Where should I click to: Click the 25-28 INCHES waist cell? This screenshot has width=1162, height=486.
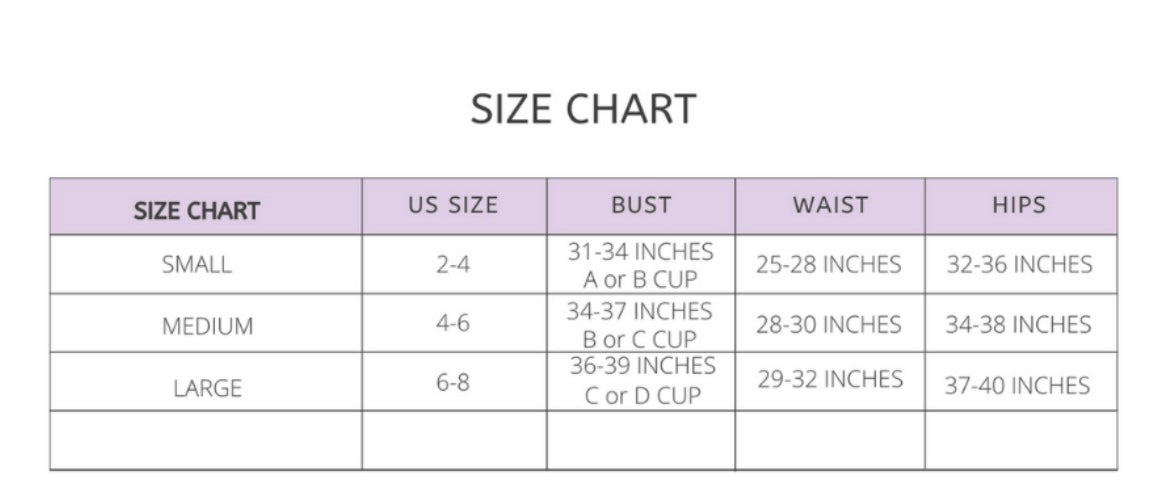point(829,264)
